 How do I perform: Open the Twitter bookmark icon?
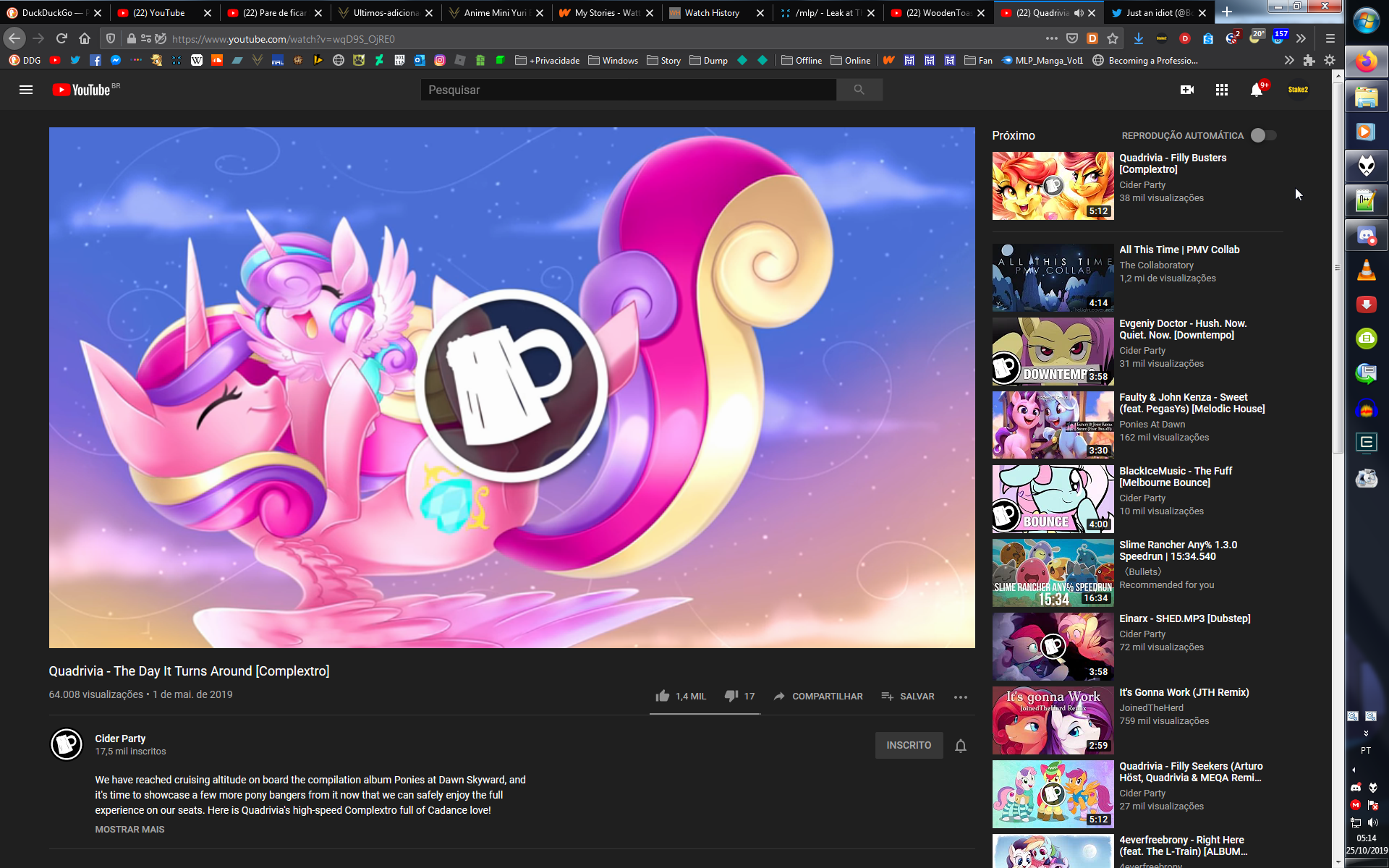point(75,61)
